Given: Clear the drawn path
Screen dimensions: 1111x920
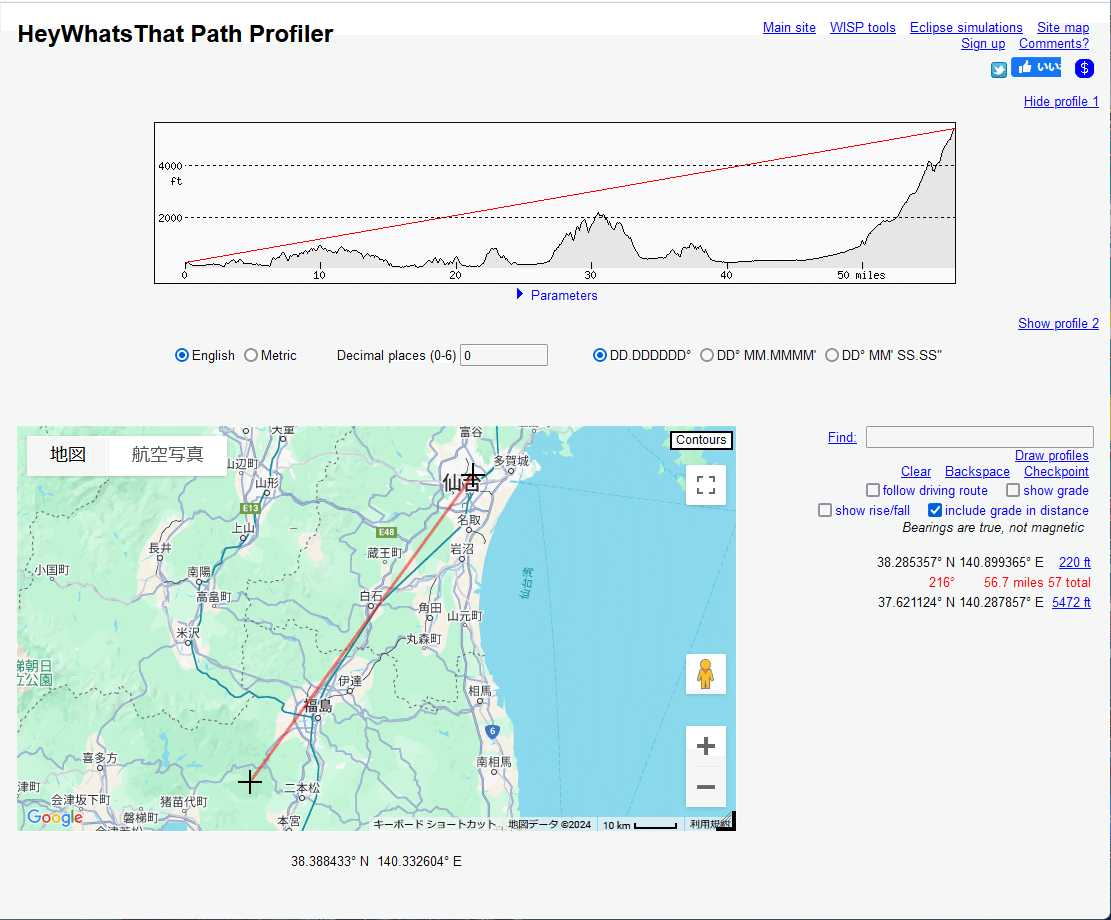Looking at the screenshot, I should pyautogui.click(x=916, y=471).
